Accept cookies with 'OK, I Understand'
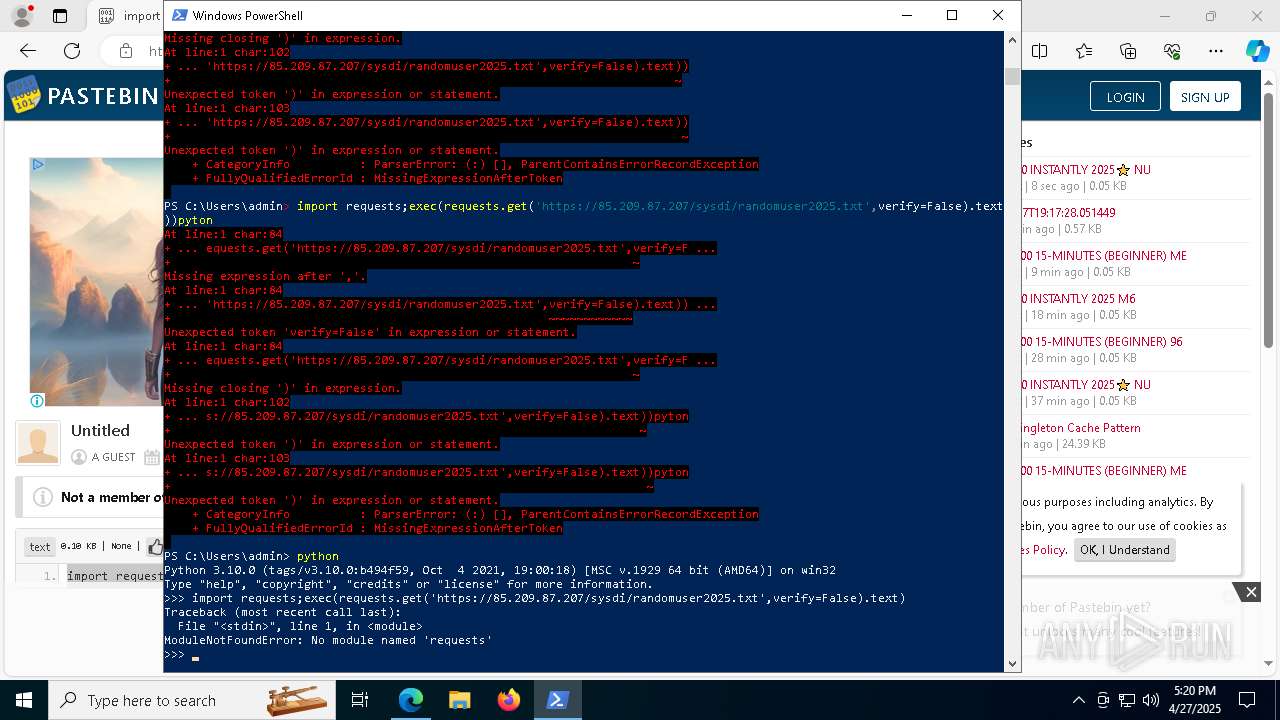The image size is (1280, 720). tap(1124, 550)
